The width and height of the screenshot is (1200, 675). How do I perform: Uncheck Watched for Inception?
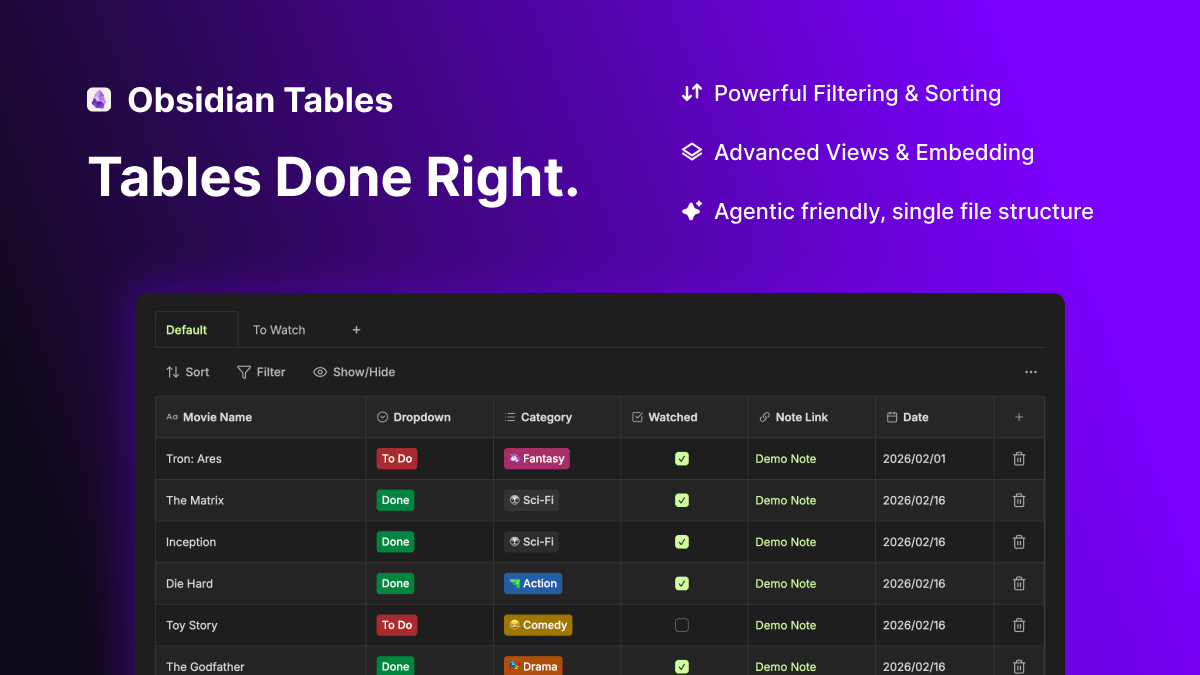(x=682, y=542)
